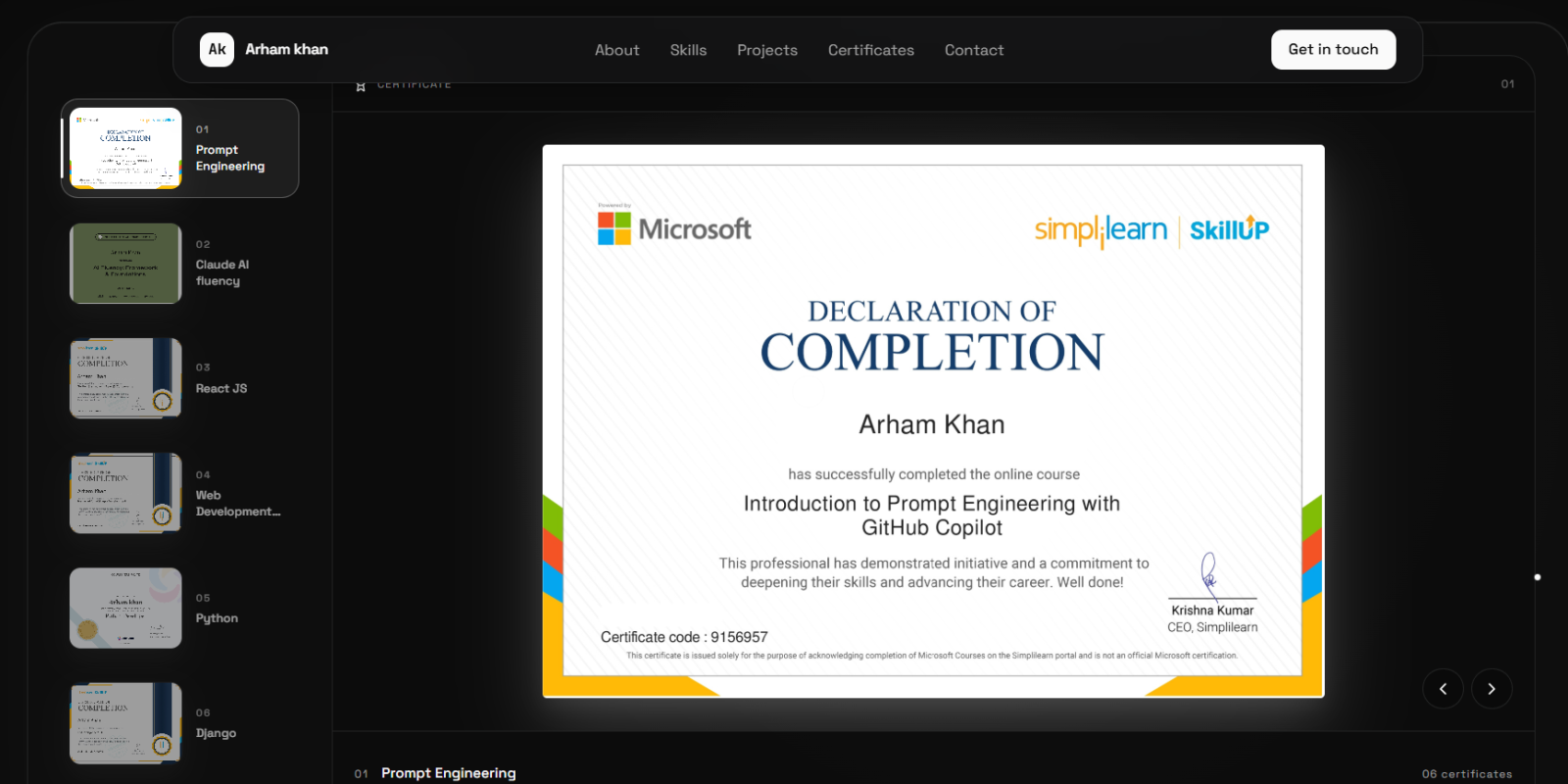
Task: Select the Django certificate thumbnail
Action: click(x=125, y=723)
